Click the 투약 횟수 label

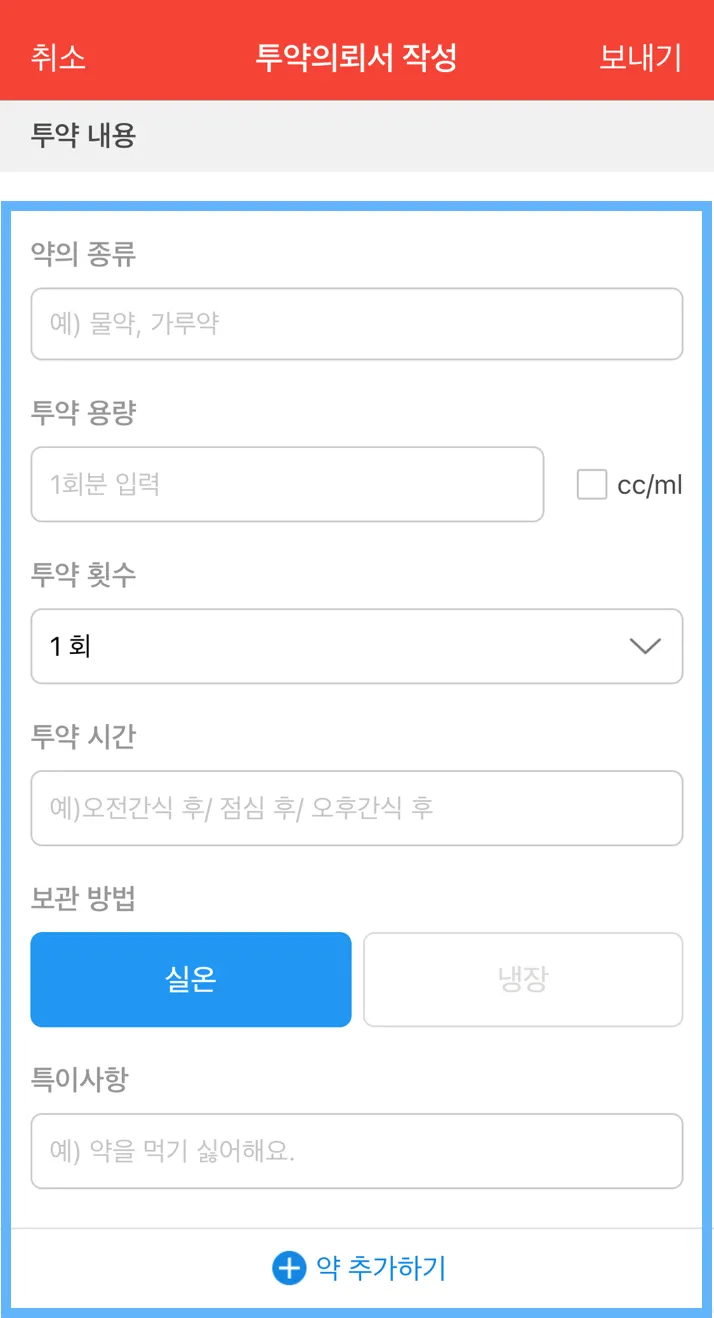[x=83, y=575]
